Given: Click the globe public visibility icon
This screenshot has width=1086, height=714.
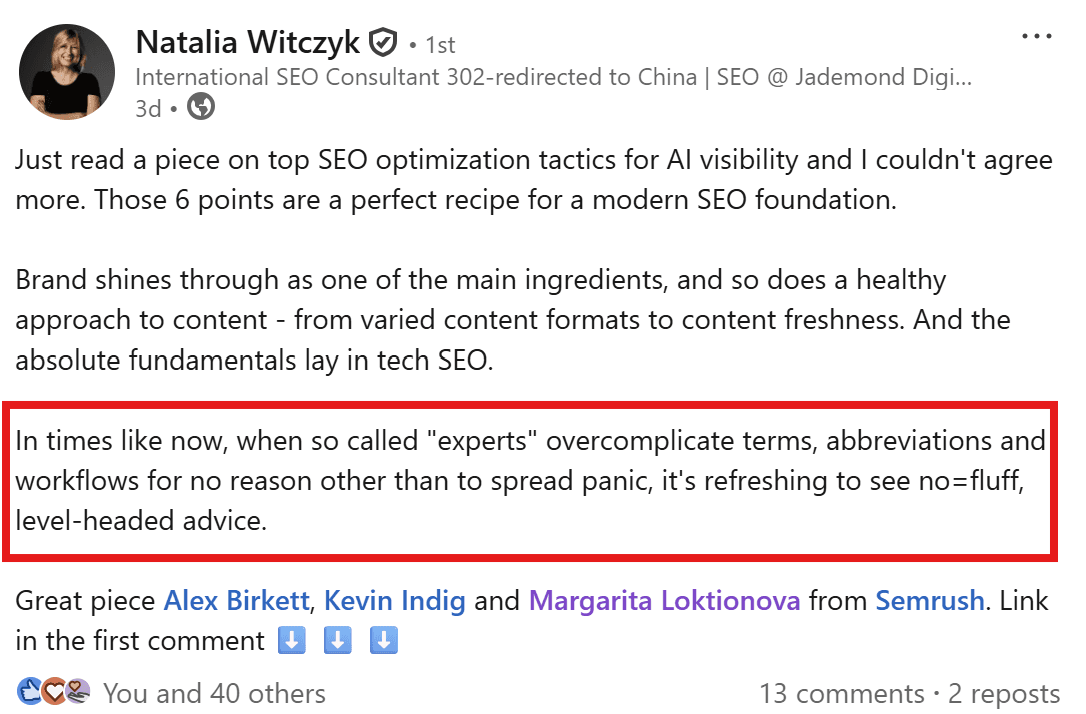Looking at the screenshot, I should (201, 107).
